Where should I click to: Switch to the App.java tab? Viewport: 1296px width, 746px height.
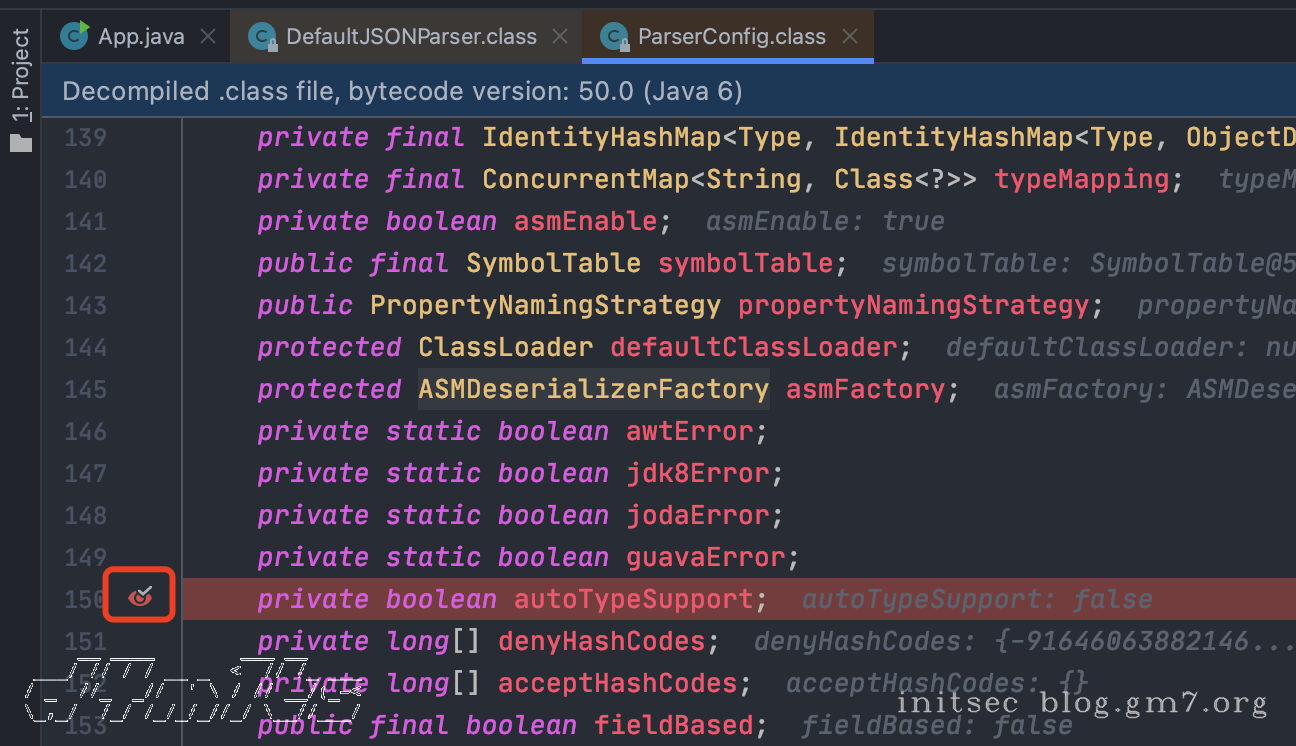(140, 37)
